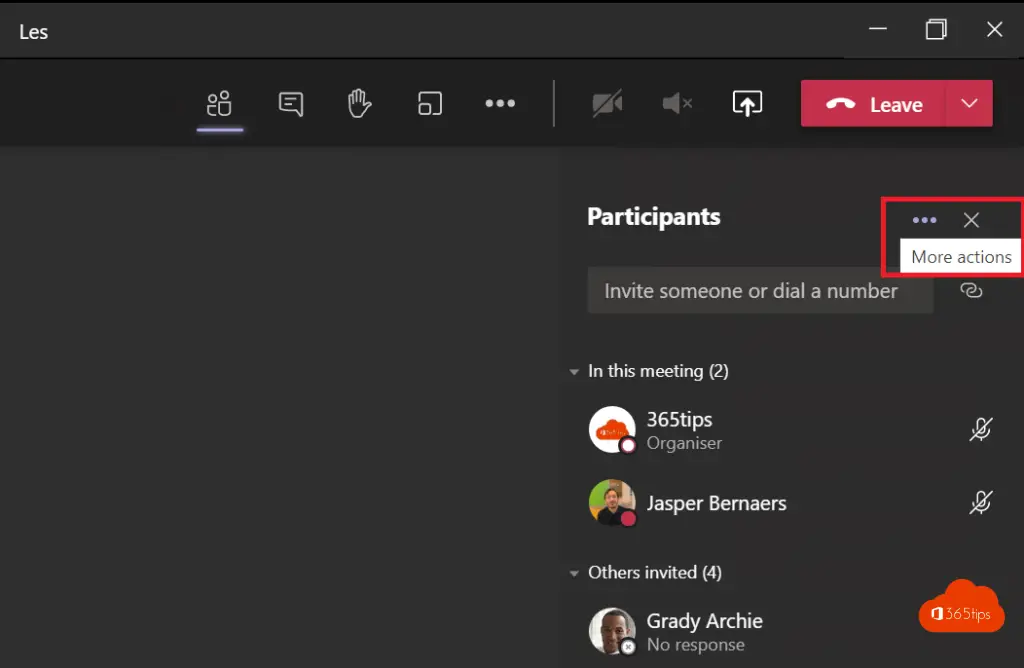Click the 365tips participant name
This screenshot has height=668, width=1024.
pos(679,419)
